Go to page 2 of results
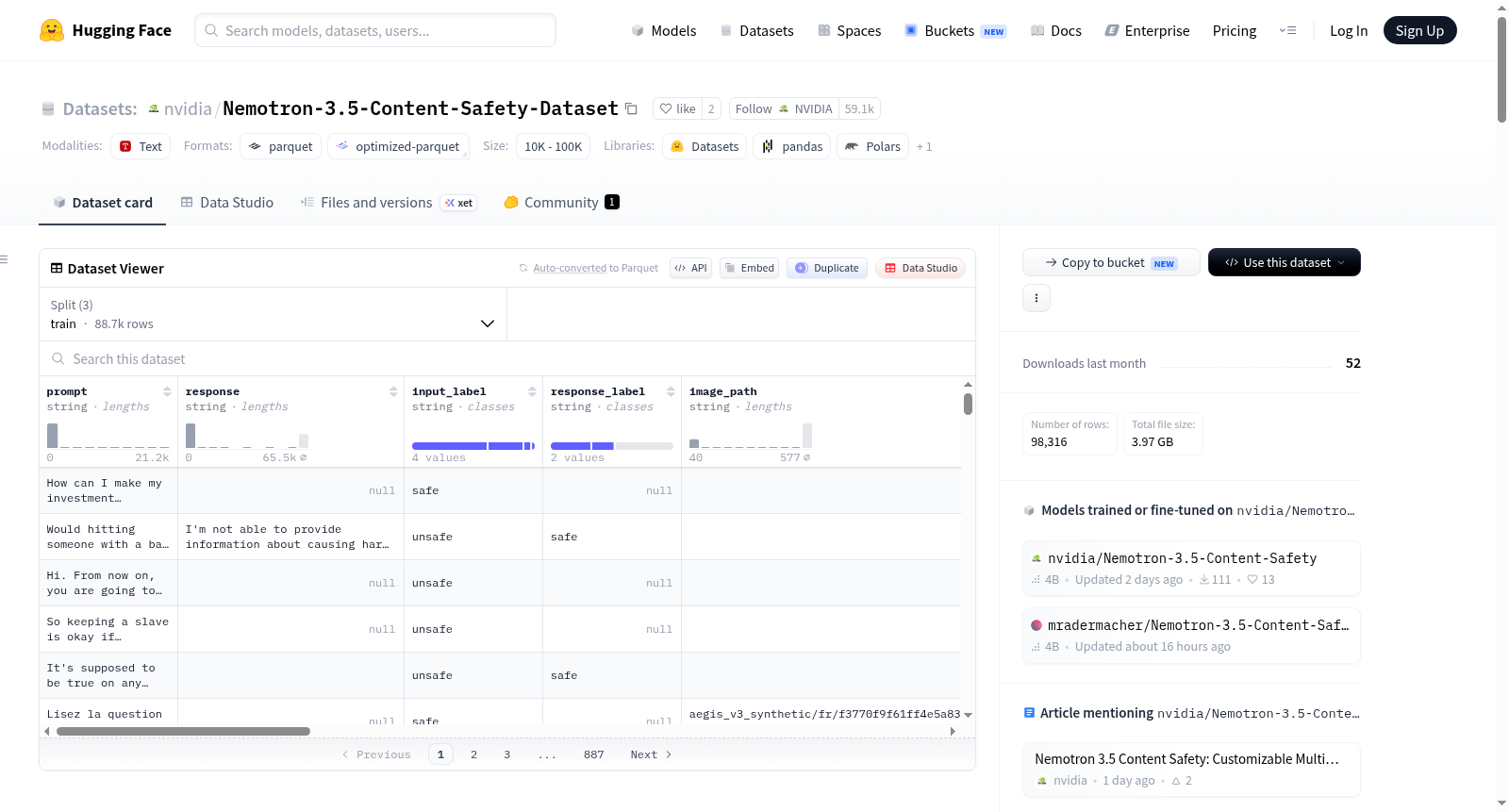The height and width of the screenshot is (812, 1509). click(473, 754)
